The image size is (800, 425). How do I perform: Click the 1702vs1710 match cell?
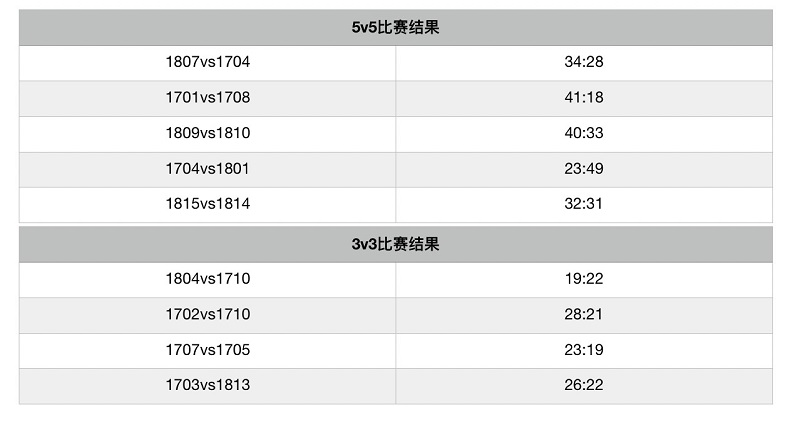[208, 315]
